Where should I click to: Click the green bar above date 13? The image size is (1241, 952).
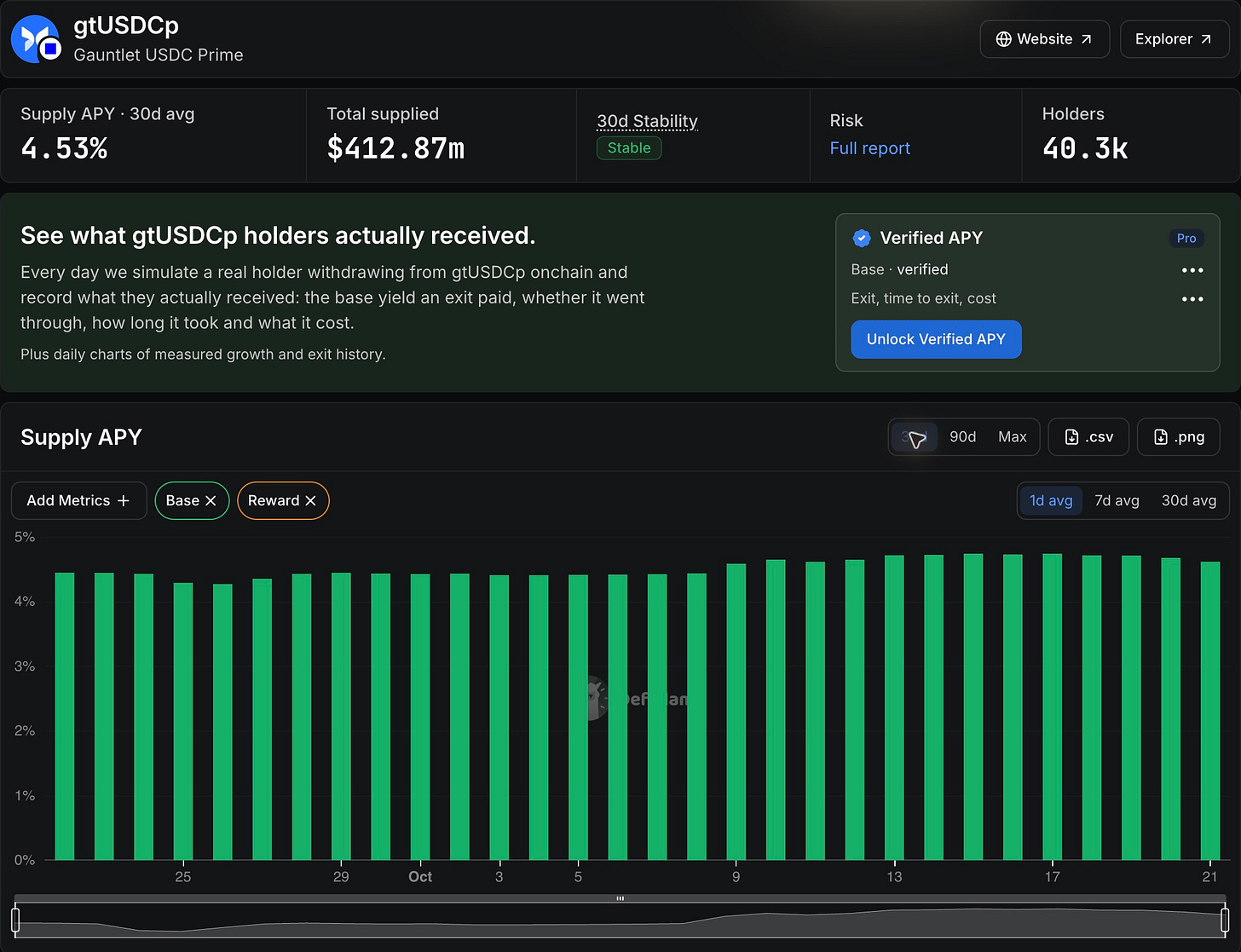894,707
